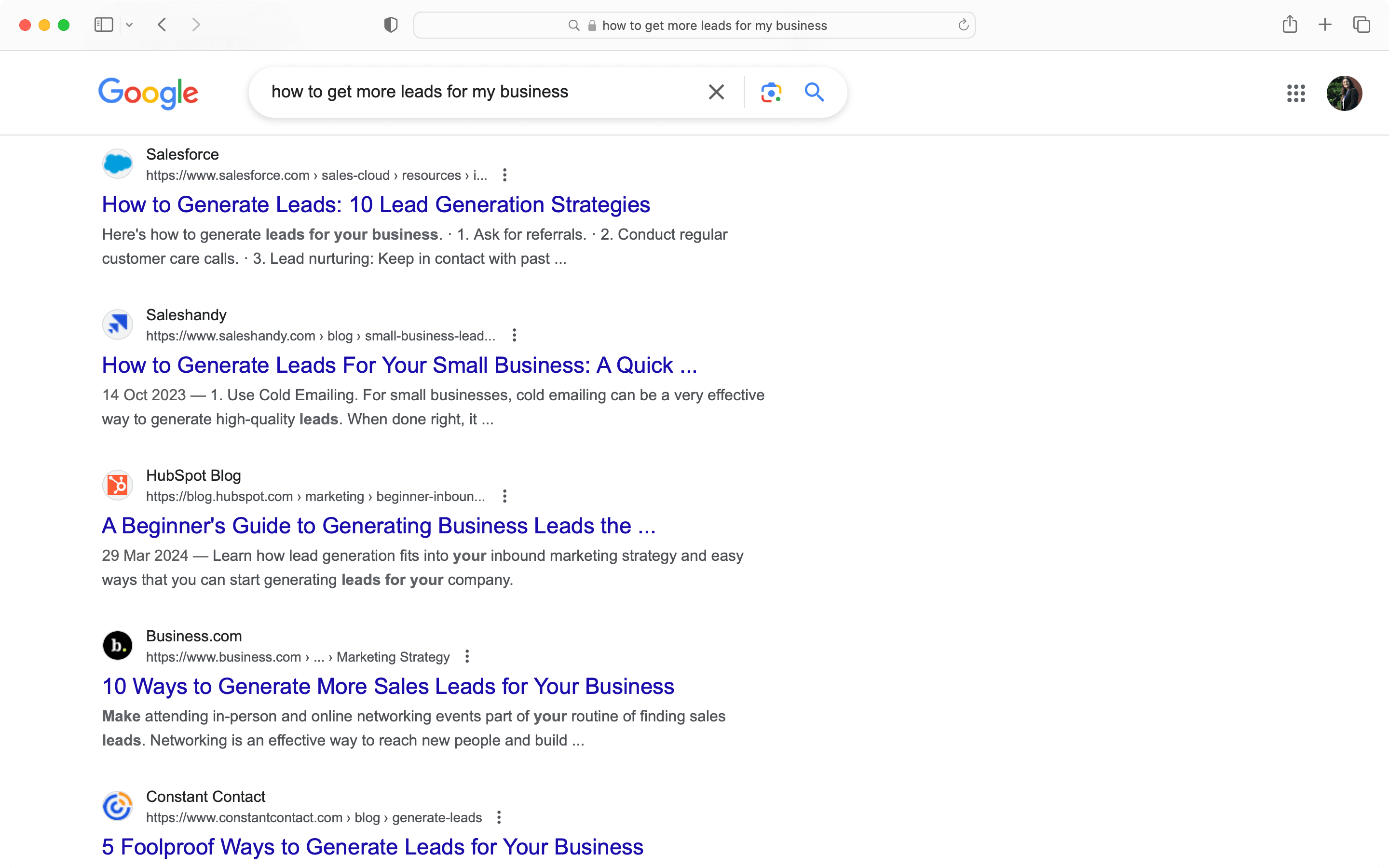Screen dimensions: 1389x868
Task: Click the Saleshandy favicon
Action: point(118,325)
